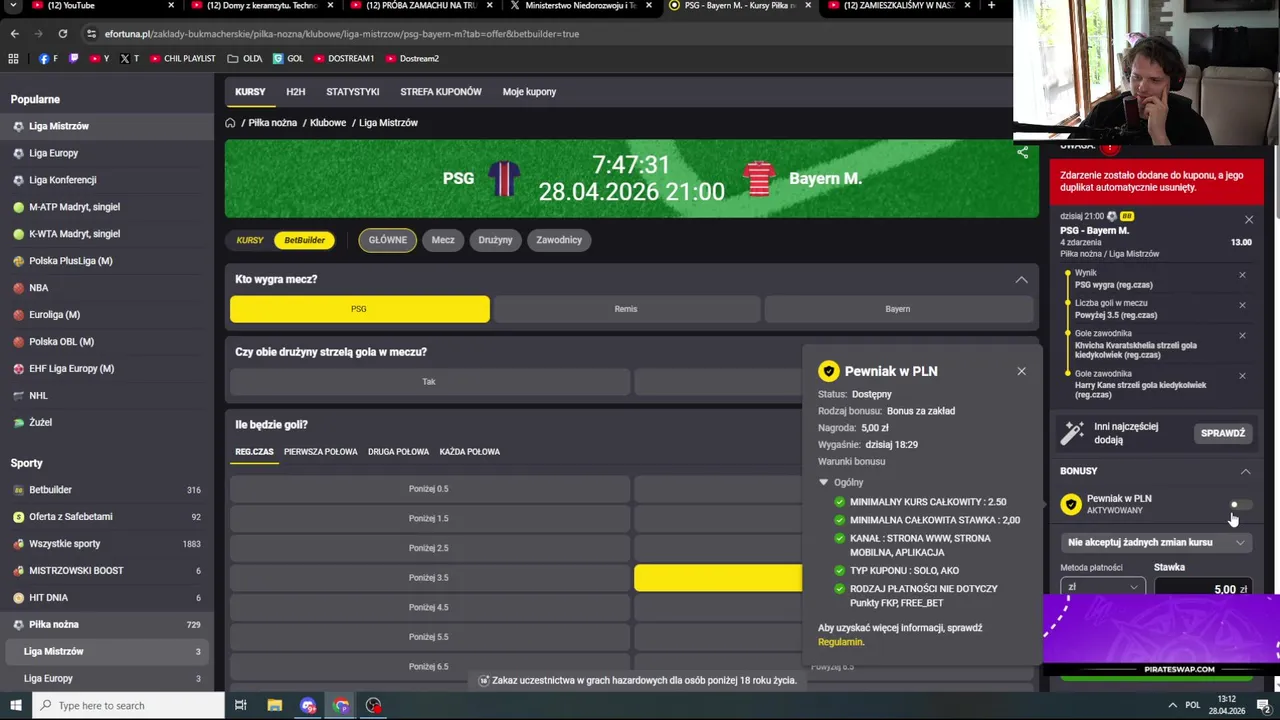Select the Drużyny market filter
This screenshot has height=720, width=1280.
point(495,240)
